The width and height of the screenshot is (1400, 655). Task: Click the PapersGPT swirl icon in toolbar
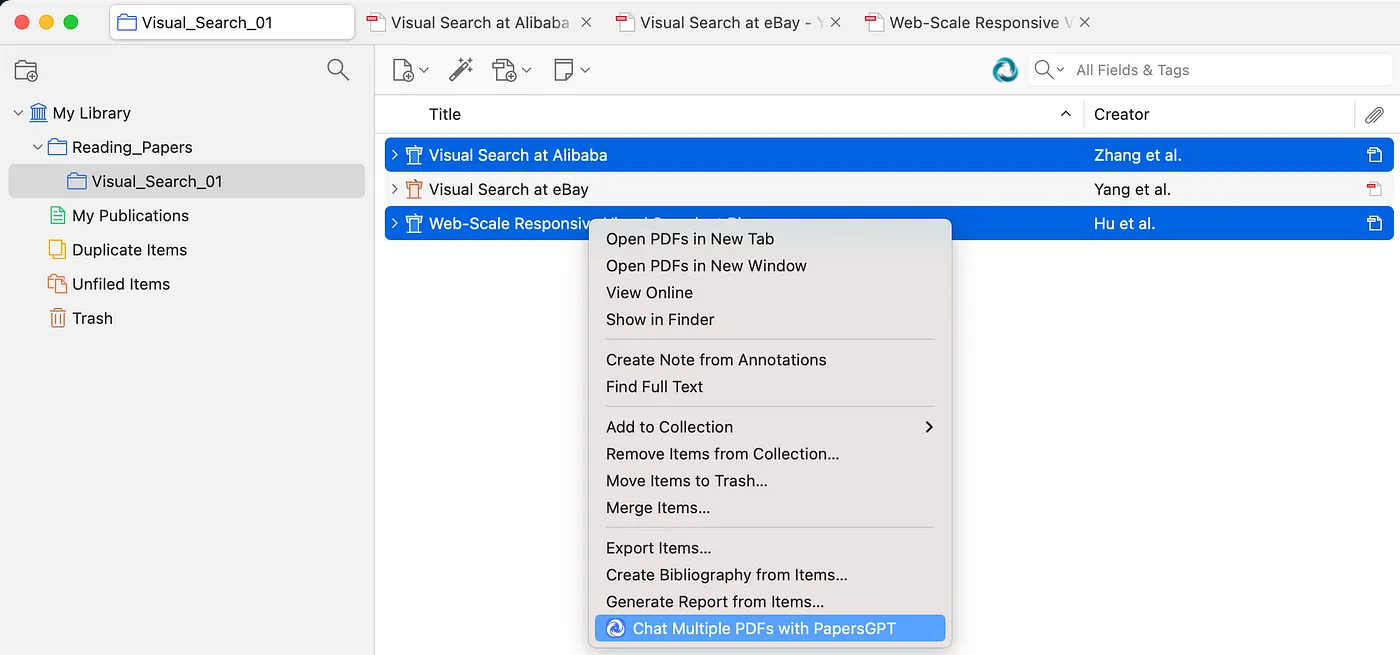[1005, 70]
